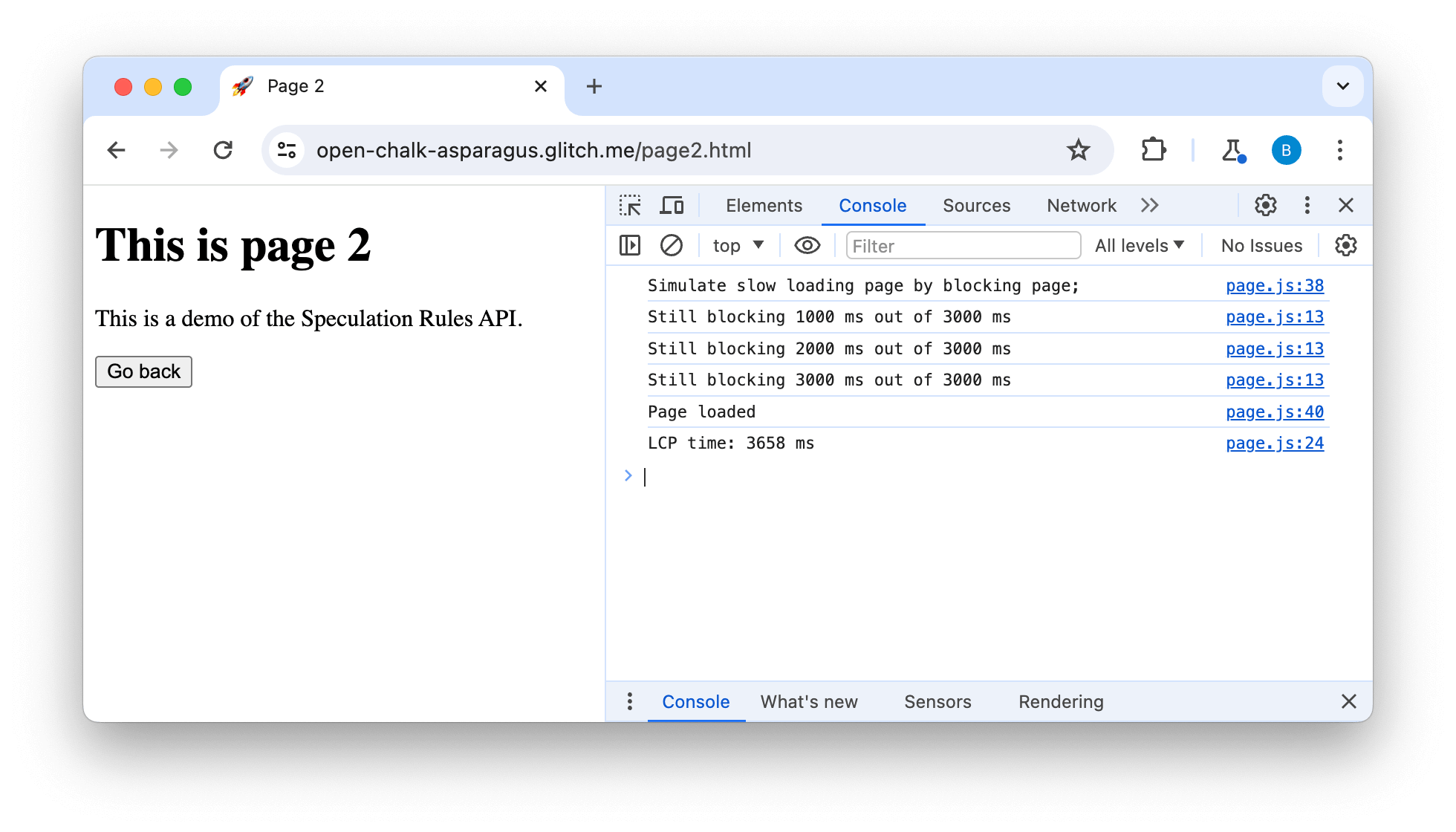Click the expand console sidebar icon
This screenshot has width=1456, height=832.
pos(631,245)
